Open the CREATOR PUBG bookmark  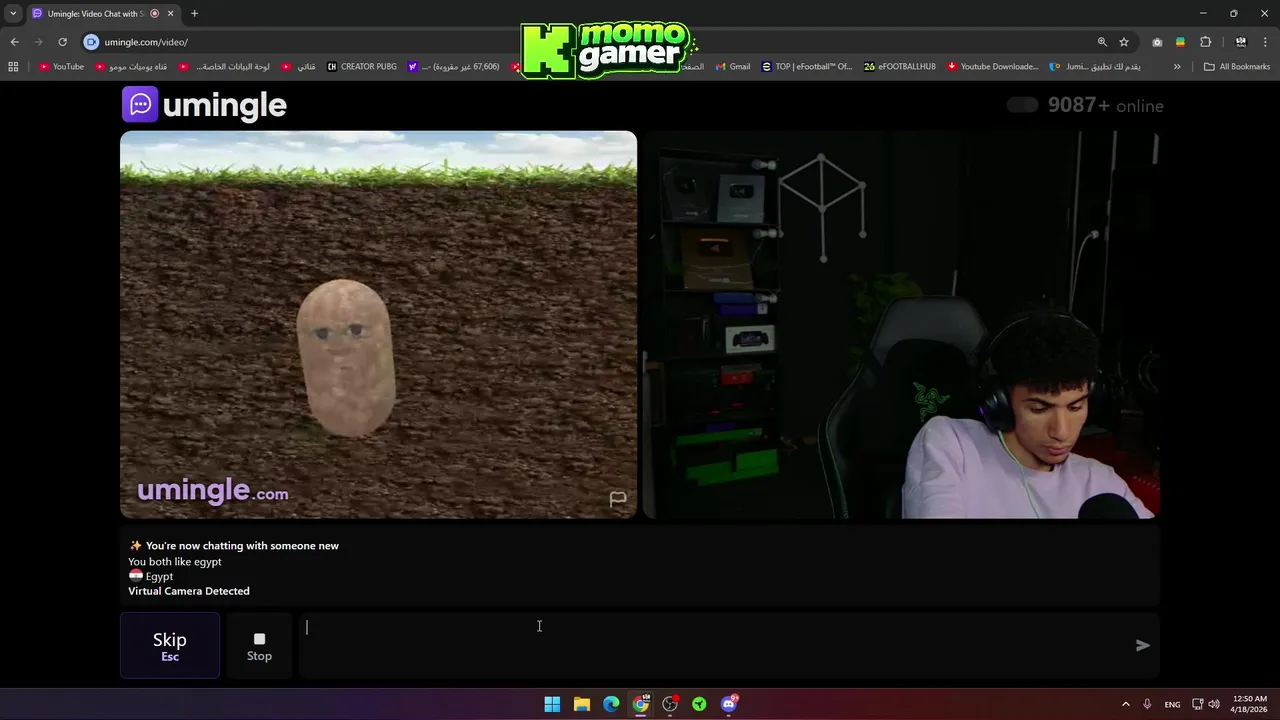[x=362, y=67]
